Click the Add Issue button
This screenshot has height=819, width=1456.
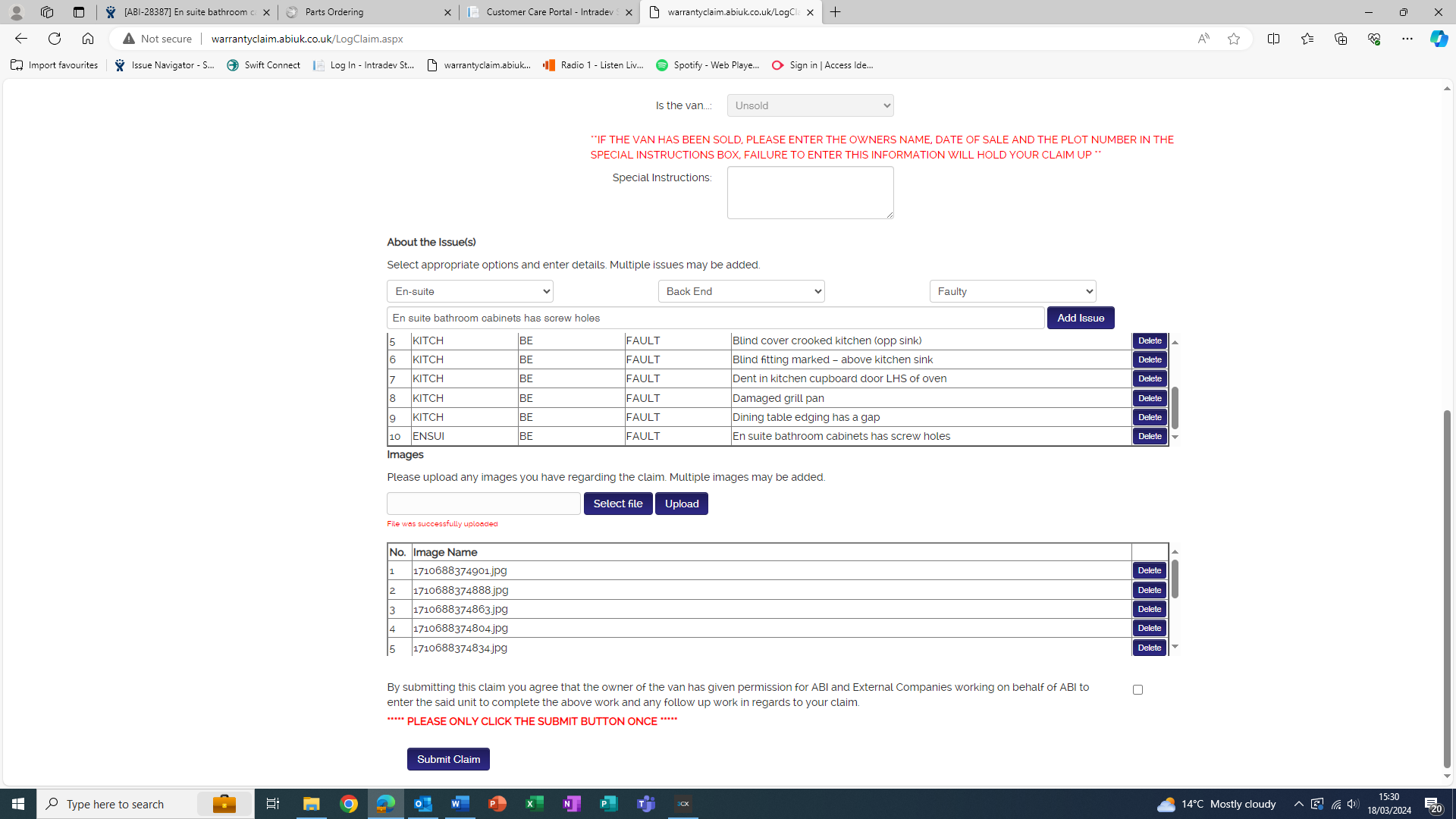click(1081, 318)
